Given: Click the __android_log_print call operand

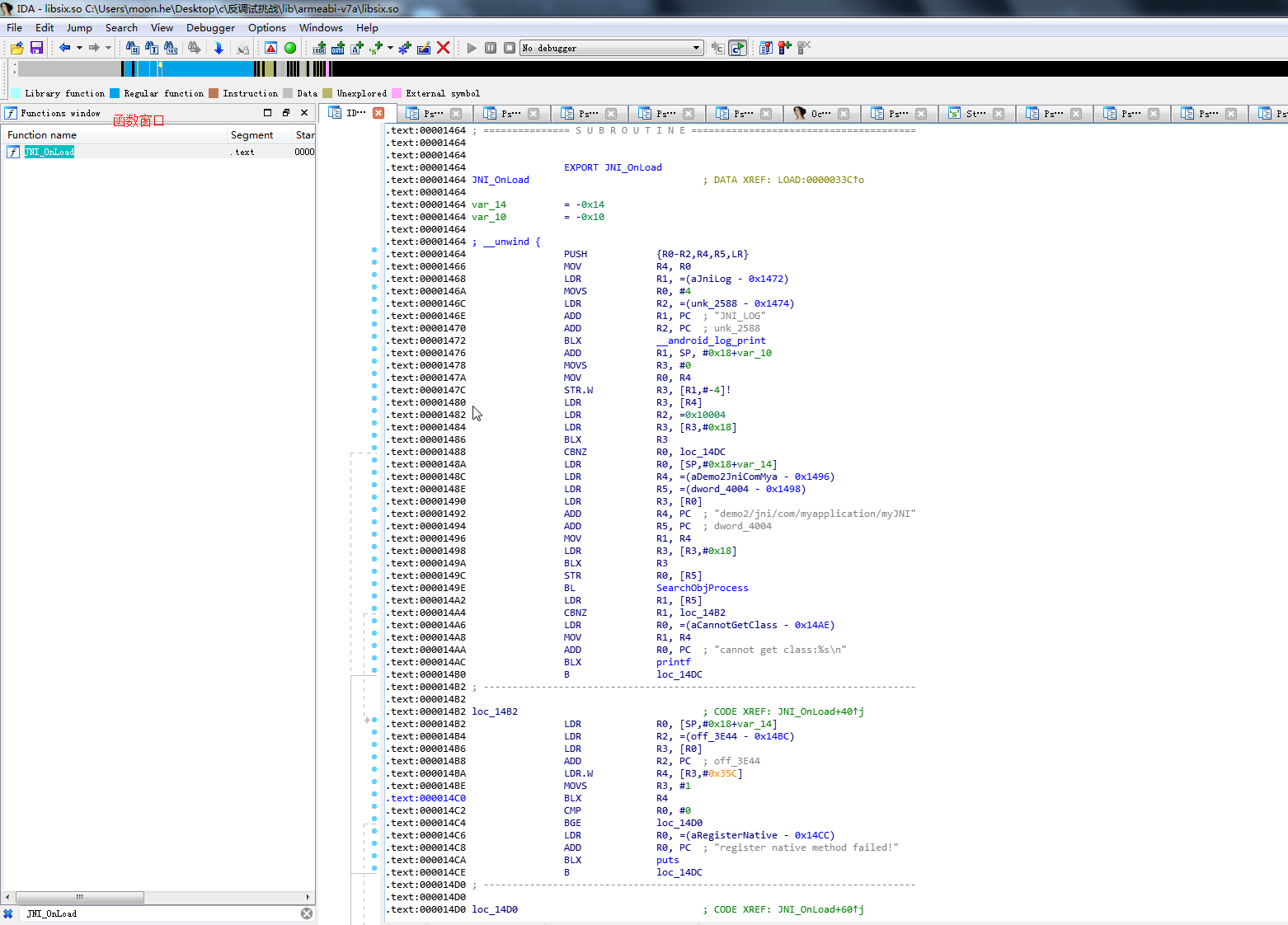Looking at the screenshot, I should pos(711,340).
